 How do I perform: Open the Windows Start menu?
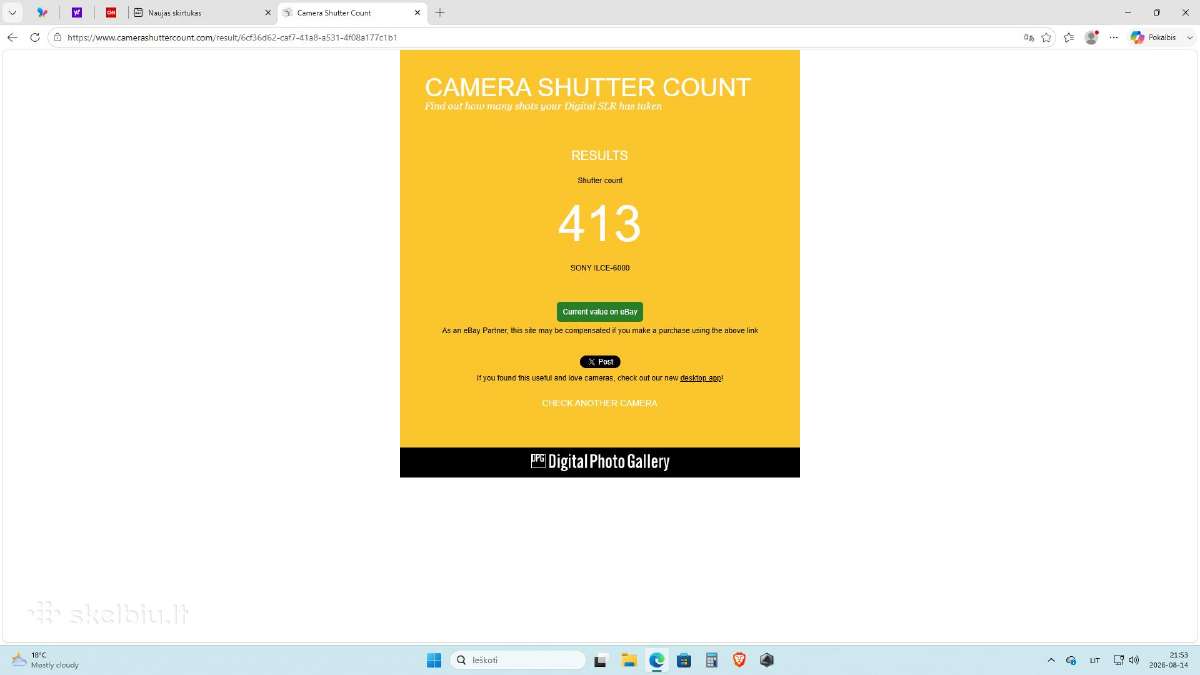434,660
